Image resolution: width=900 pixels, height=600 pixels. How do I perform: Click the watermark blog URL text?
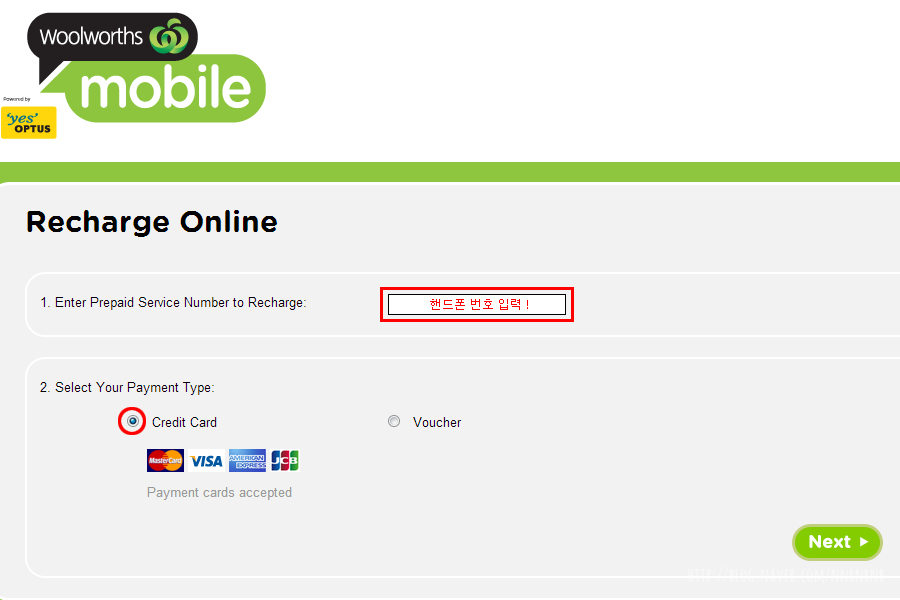(786, 575)
